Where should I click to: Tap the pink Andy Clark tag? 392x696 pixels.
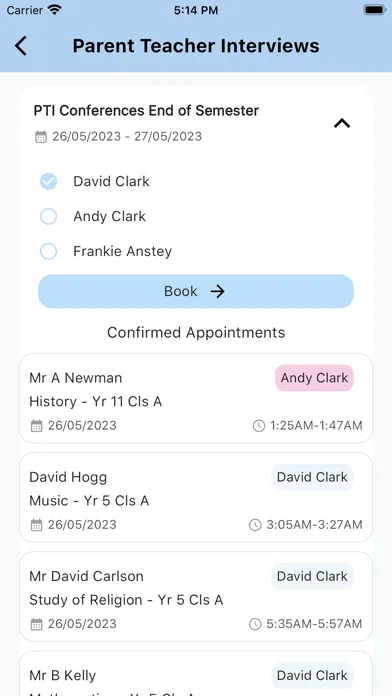[x=314, y=378]
